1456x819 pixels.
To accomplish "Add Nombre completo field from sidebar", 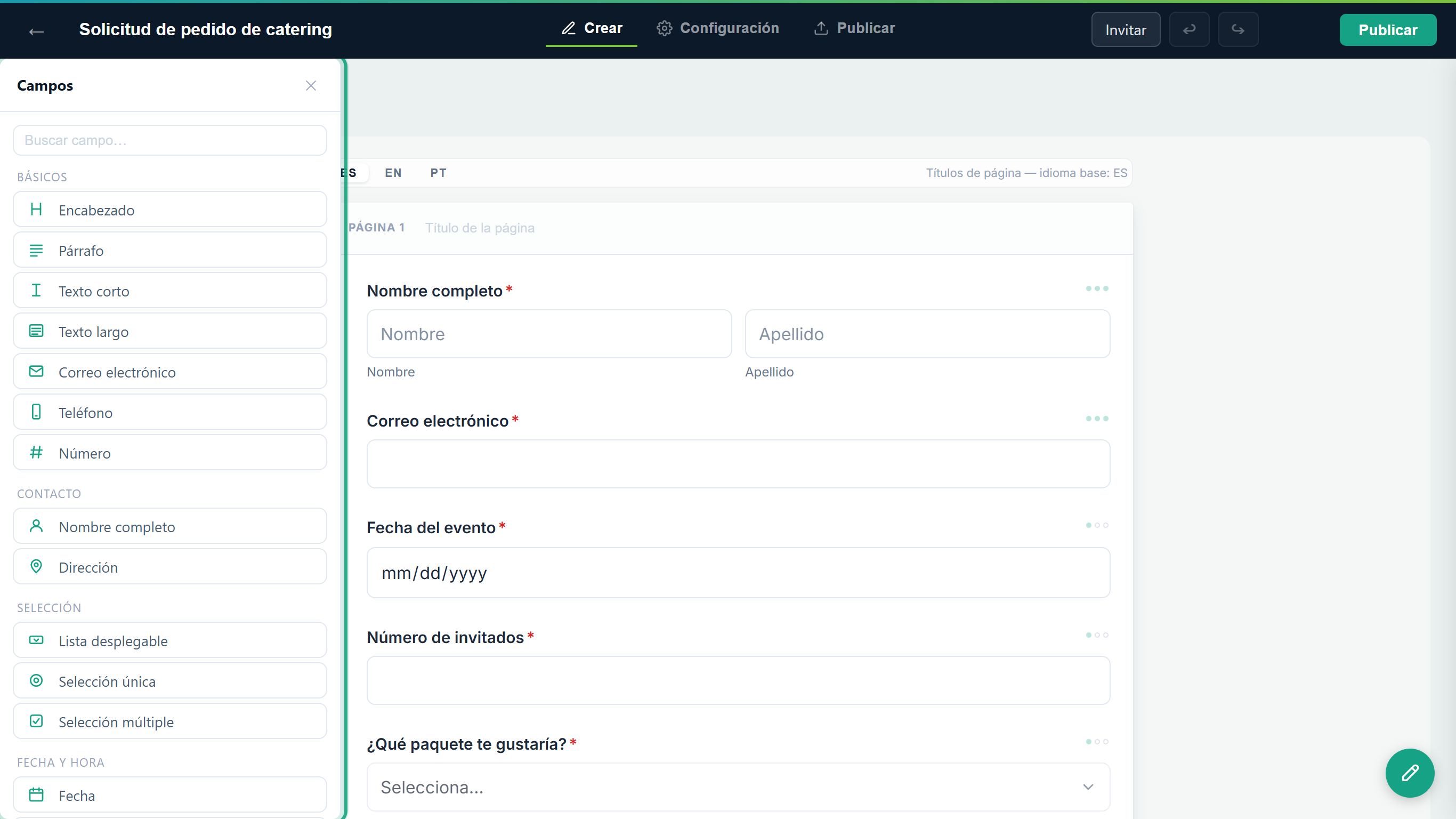I will 169,527.
